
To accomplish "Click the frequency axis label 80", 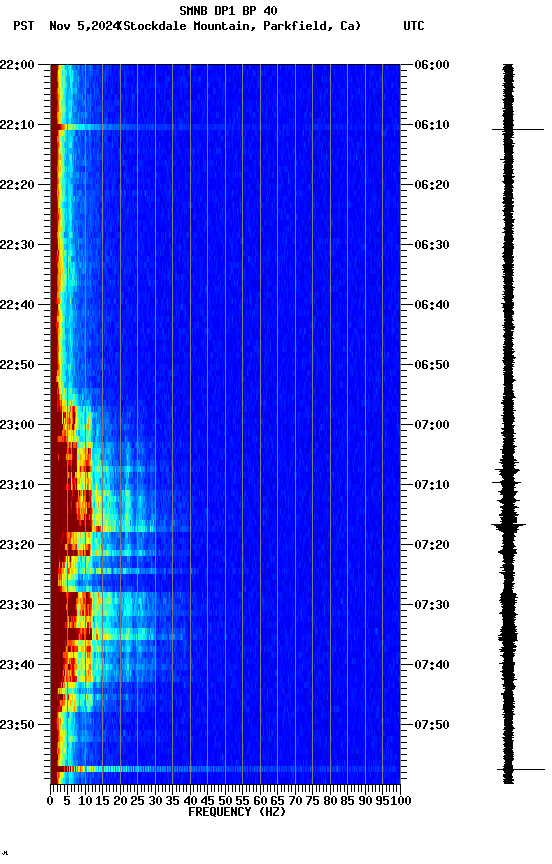I will [x=331, y=801].
